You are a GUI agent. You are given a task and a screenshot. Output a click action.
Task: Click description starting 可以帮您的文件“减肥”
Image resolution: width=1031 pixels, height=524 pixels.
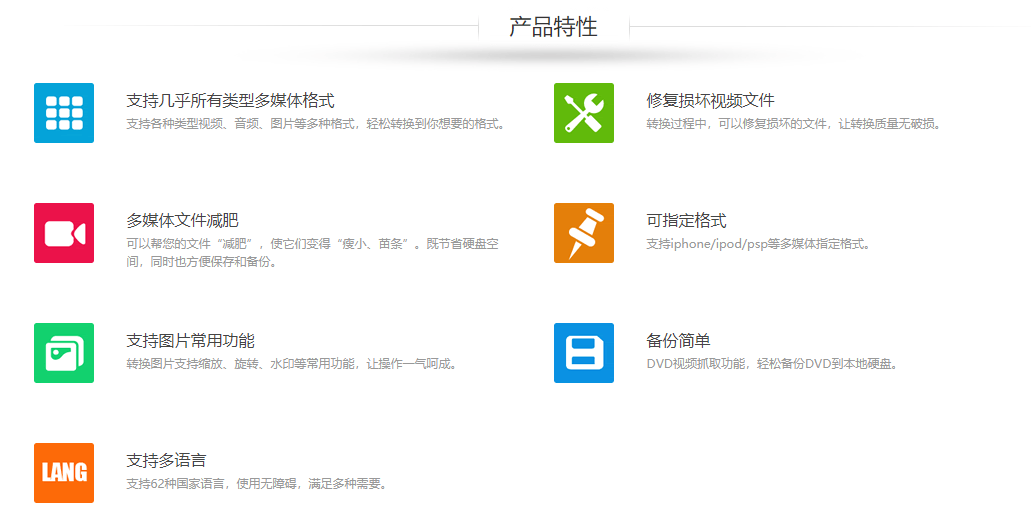[312, 252]
